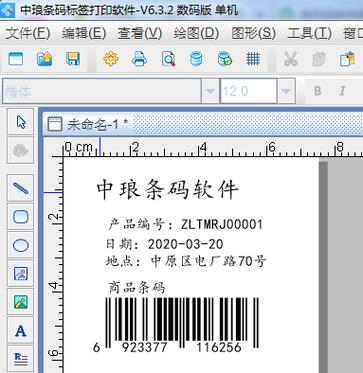Save document with floppy disk icon
This screenshot has height=373, width=363.
pyautogui.click(x=73, y=59)
